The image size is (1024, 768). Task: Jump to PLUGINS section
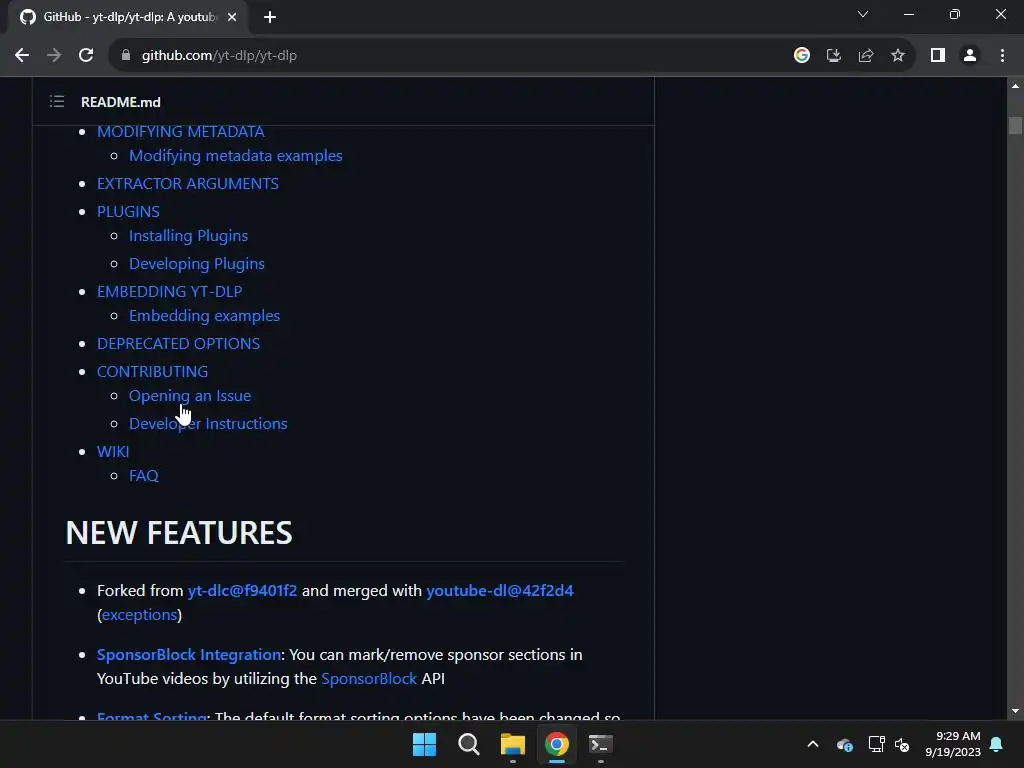click(x=128, y=212)
